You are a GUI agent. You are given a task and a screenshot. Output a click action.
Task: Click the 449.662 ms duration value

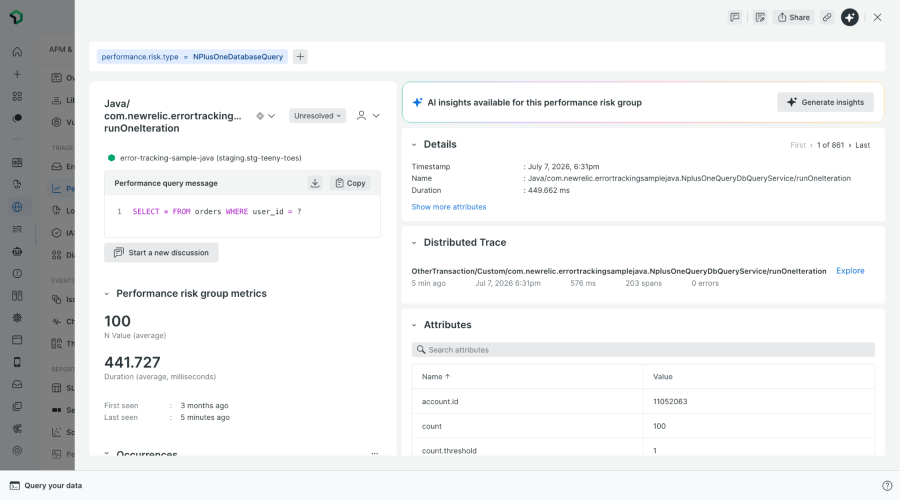[x=549, y=190]
